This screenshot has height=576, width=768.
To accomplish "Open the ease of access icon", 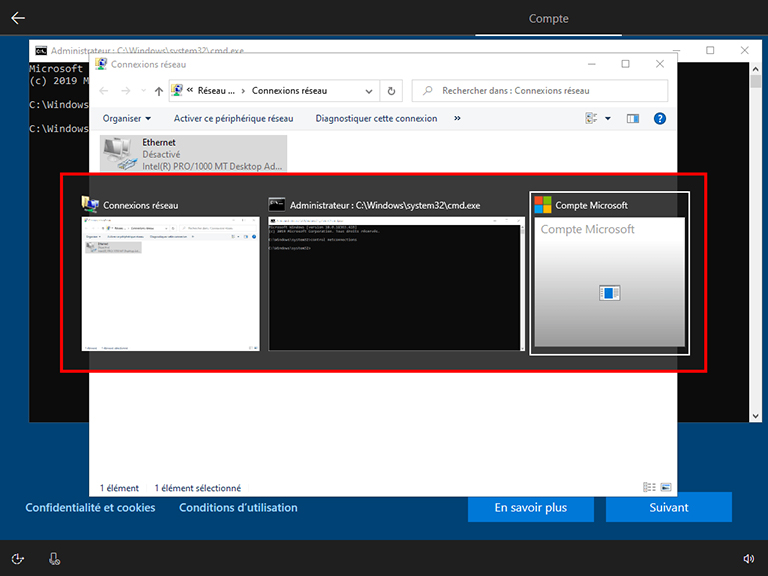I will (x=18, y=559).
